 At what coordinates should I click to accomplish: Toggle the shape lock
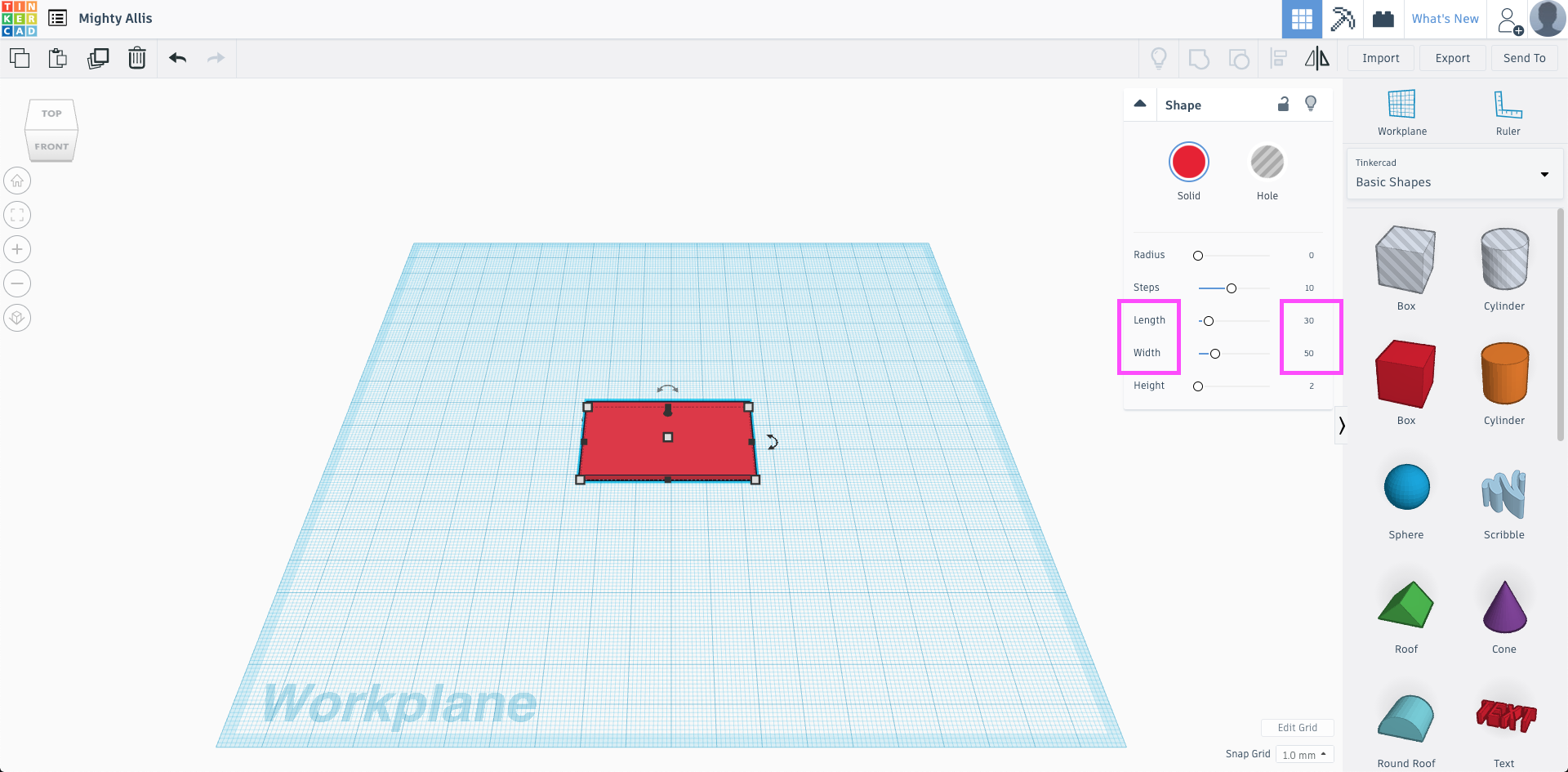1282,105
